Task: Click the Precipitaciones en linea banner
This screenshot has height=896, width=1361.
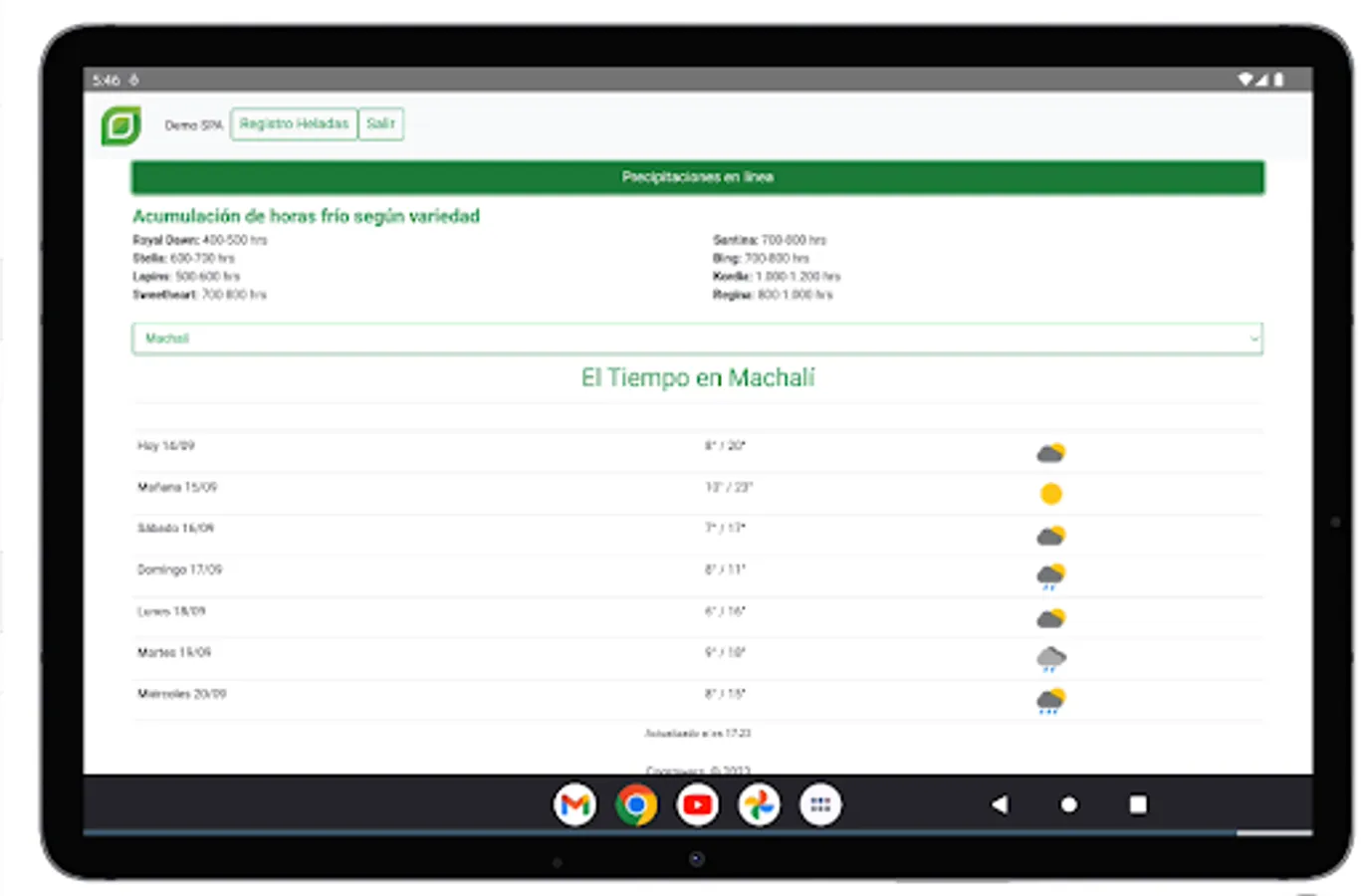Action: click(x=697, y=176)
